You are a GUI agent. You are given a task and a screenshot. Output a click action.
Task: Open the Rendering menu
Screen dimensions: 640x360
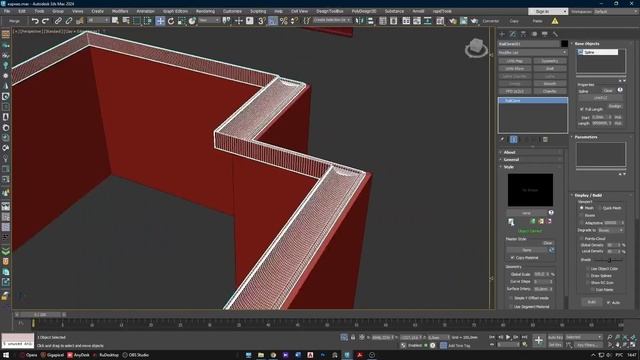[x=205, y=11]
